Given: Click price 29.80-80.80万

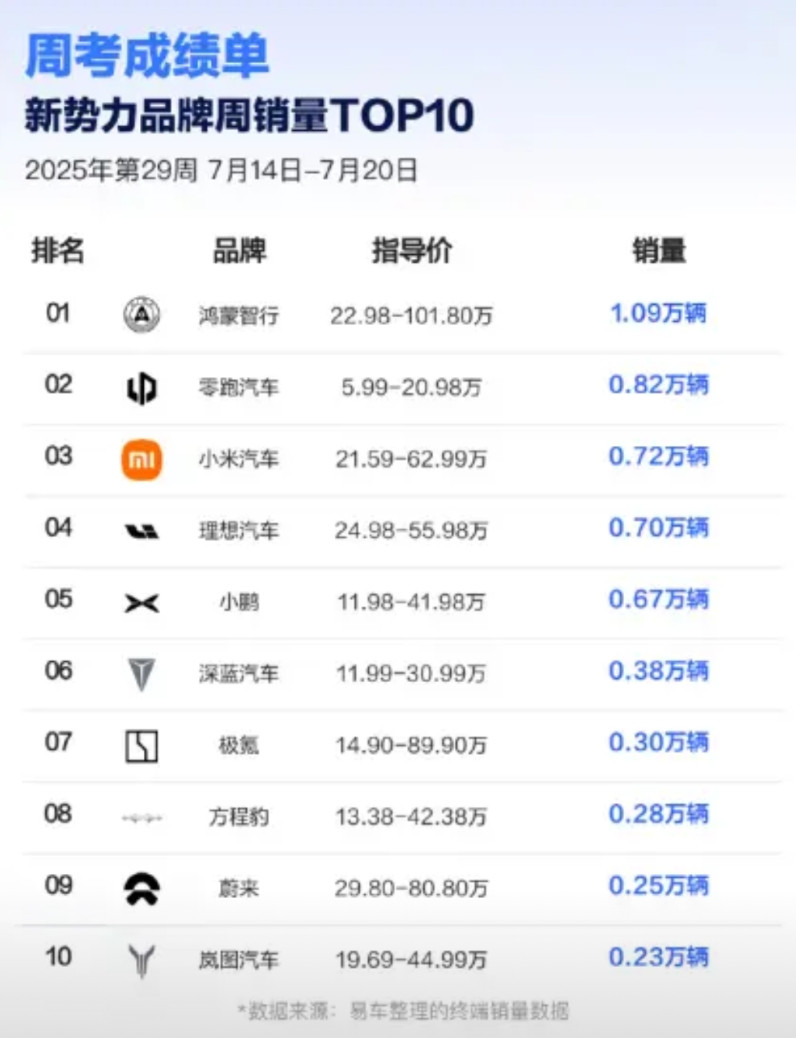Looking at the screenshot, I should [412, 888].
